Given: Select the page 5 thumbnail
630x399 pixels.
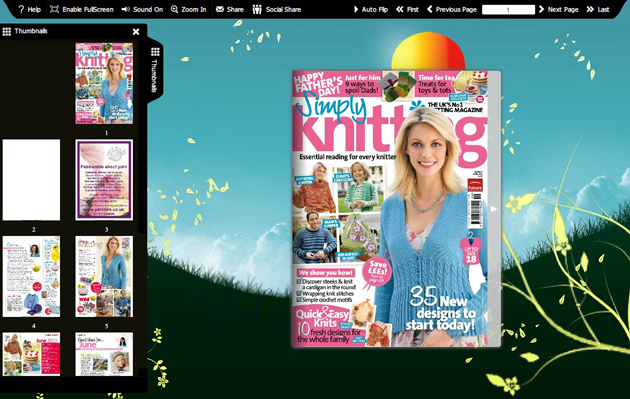Looking at the screenshot, I should 104,276.
